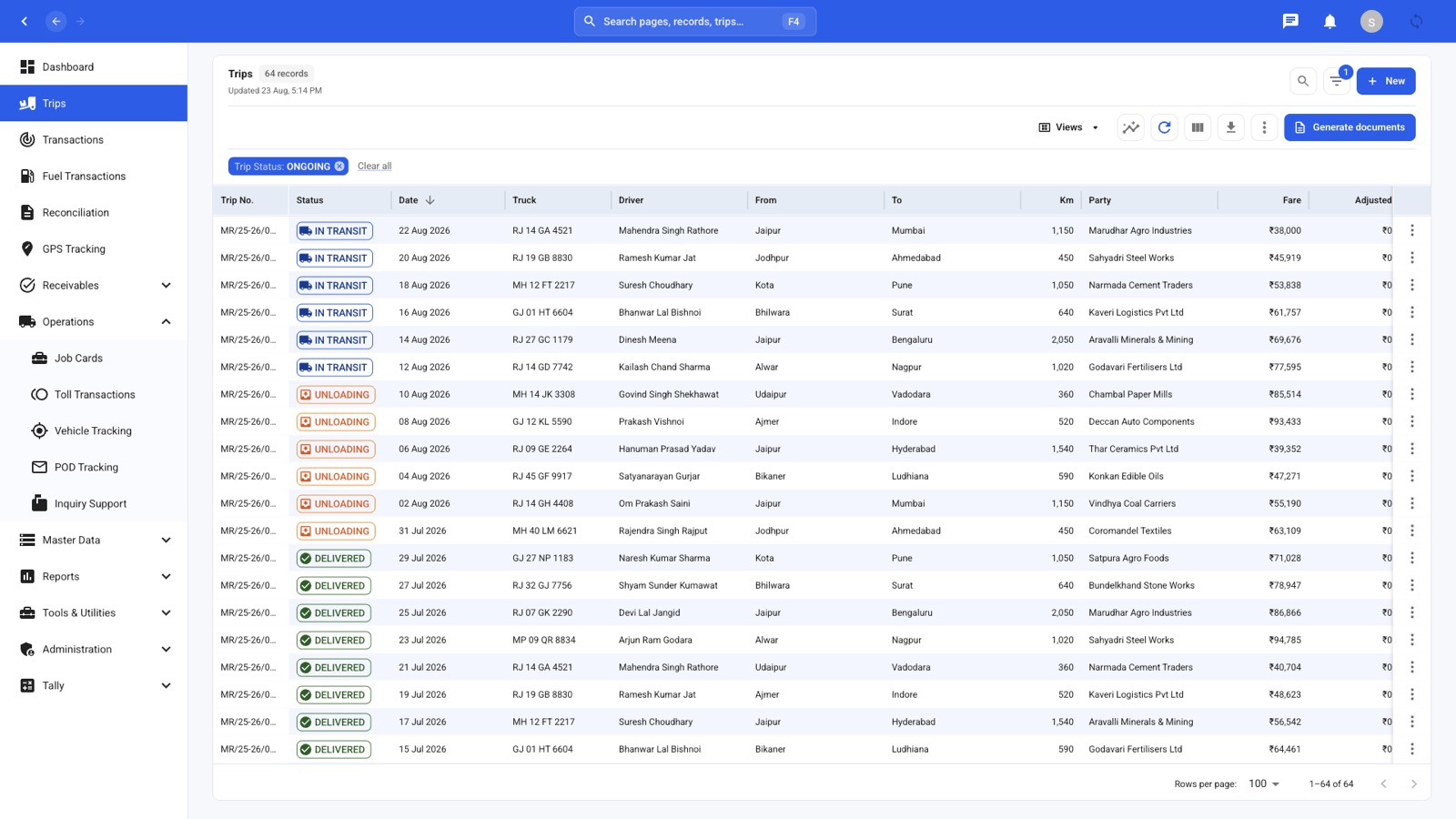This screenshot has height=819, width=1456.
Task: Click truck RJ 14 GA 4521 on 22 Aug
Action: 542,230
